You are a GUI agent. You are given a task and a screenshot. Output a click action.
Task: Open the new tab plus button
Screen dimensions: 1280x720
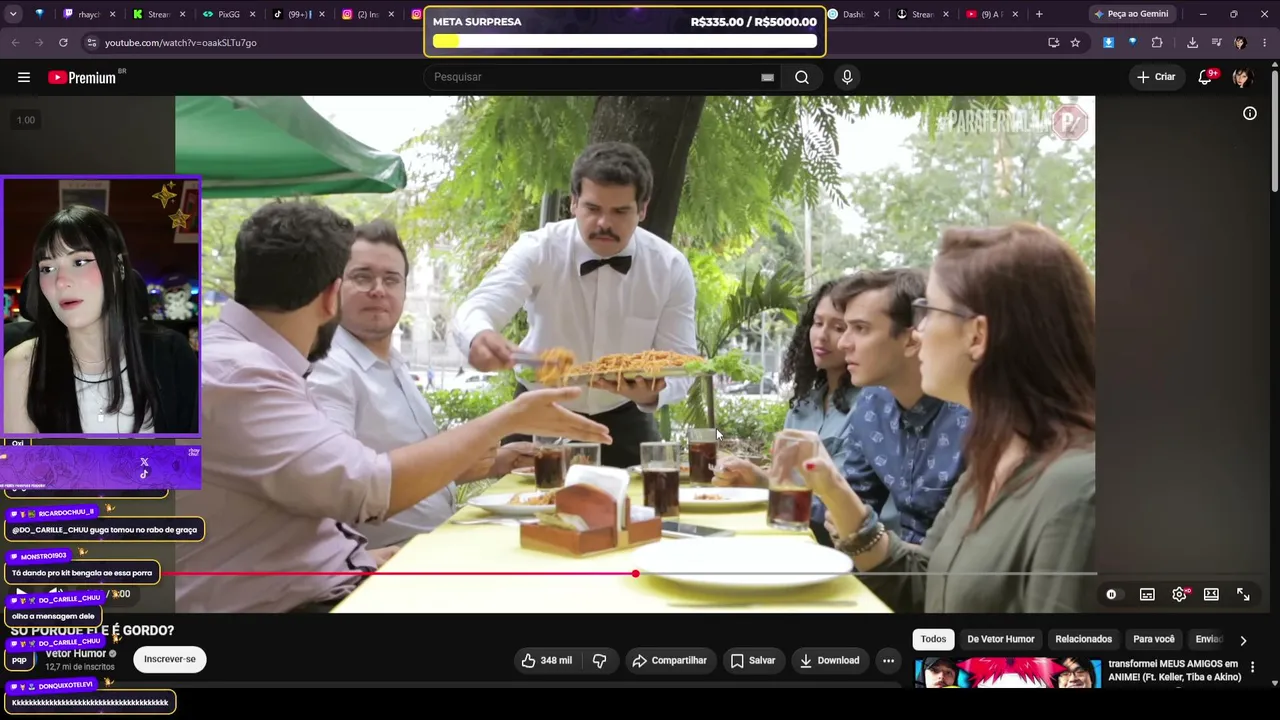[x=1039, y=14]
